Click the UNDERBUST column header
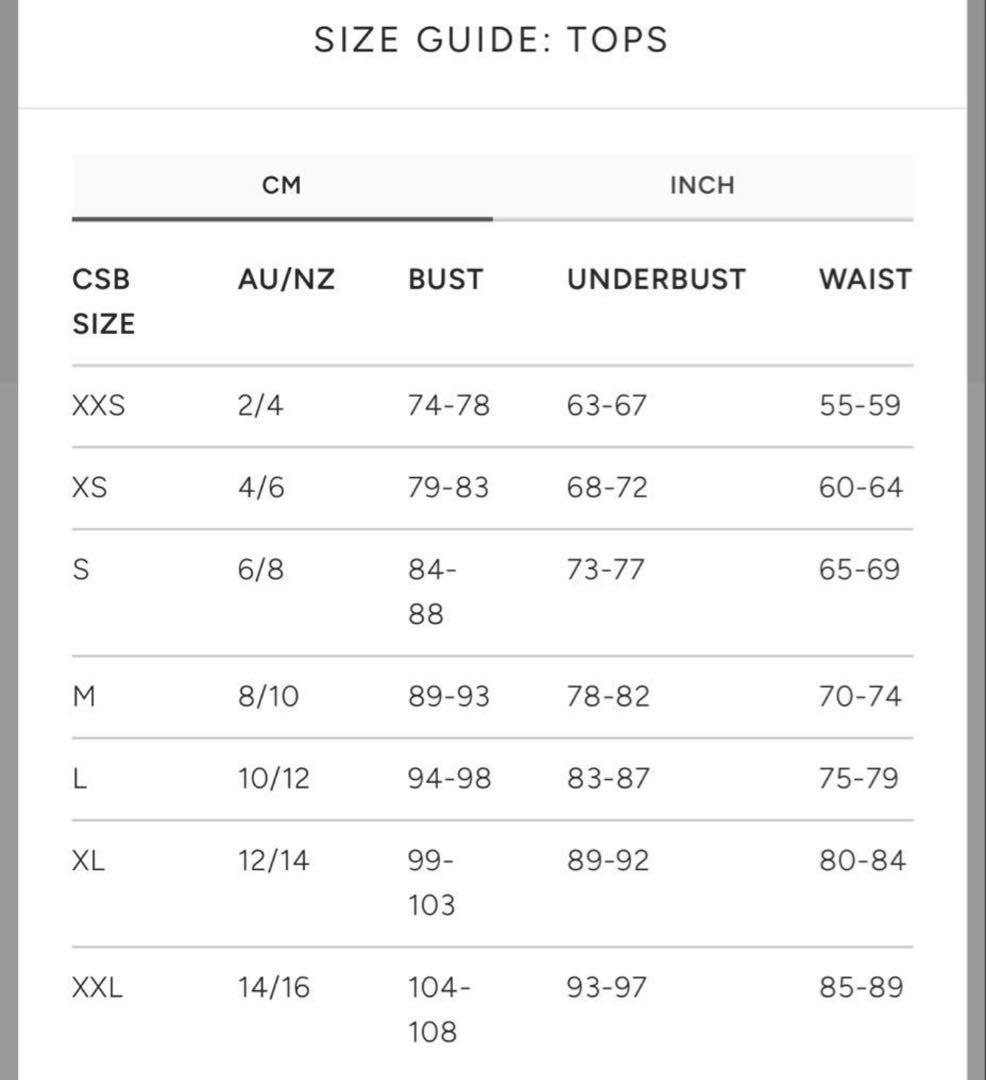 [x=656, y=279]
